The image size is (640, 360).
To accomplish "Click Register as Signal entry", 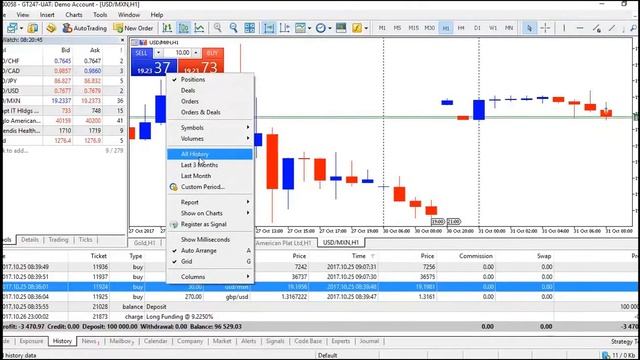I will pos(210,224).
